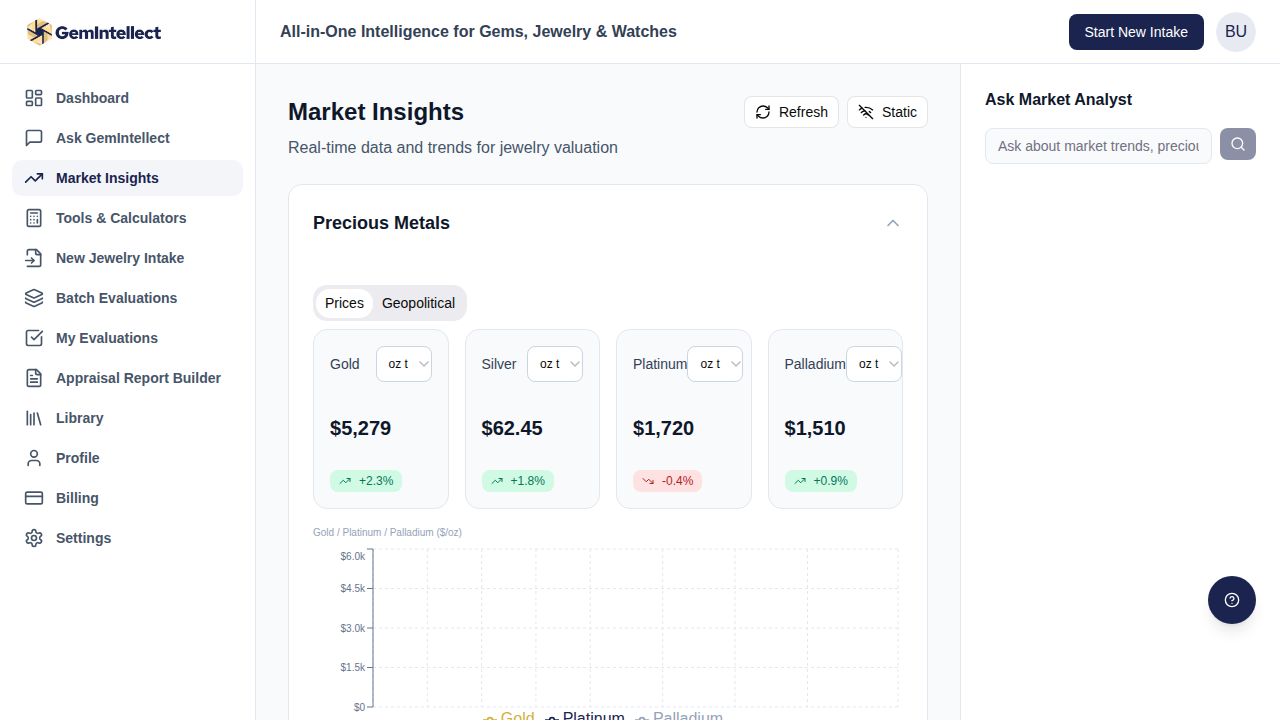The image size is (1280, 720).
Task: Click the Appraisal Report Builder icon
Action: tap(33, 377)
